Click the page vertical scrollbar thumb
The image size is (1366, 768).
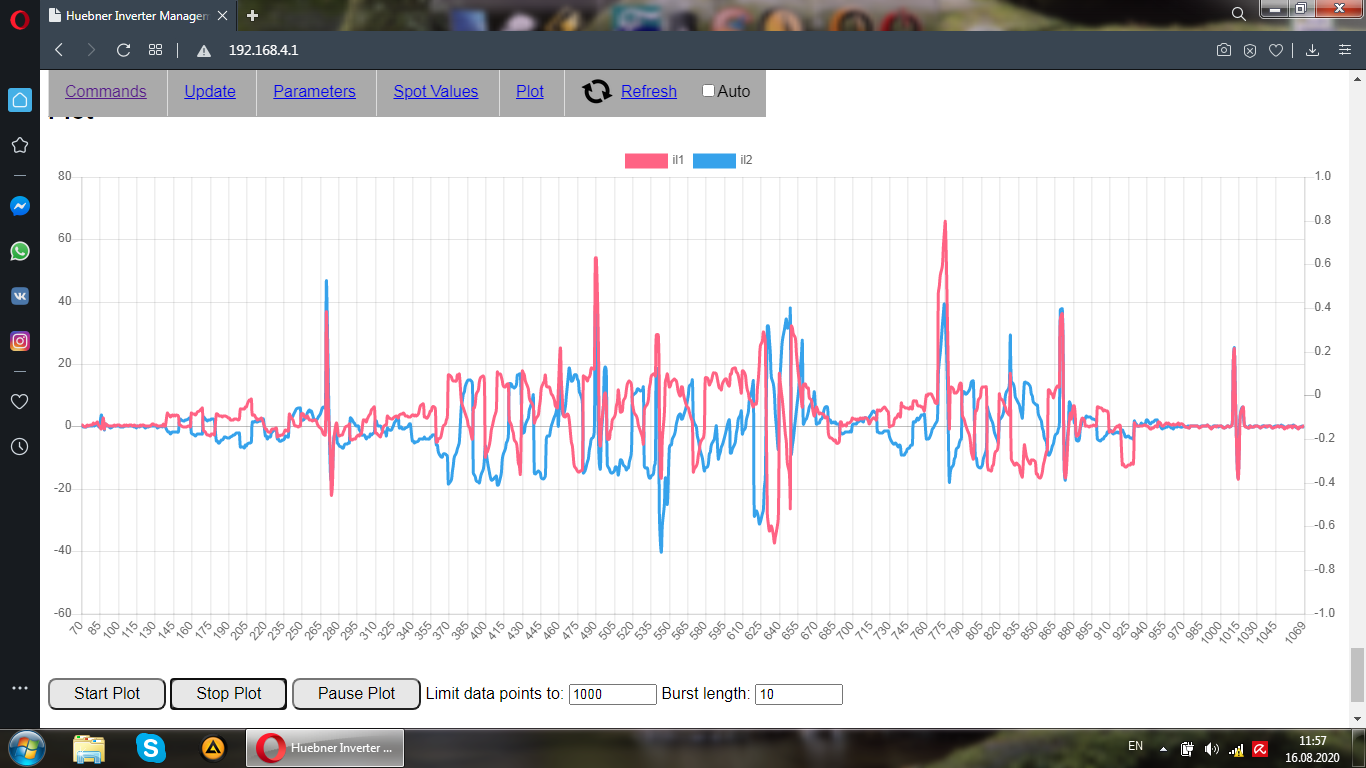click(x=1357, y=674)
